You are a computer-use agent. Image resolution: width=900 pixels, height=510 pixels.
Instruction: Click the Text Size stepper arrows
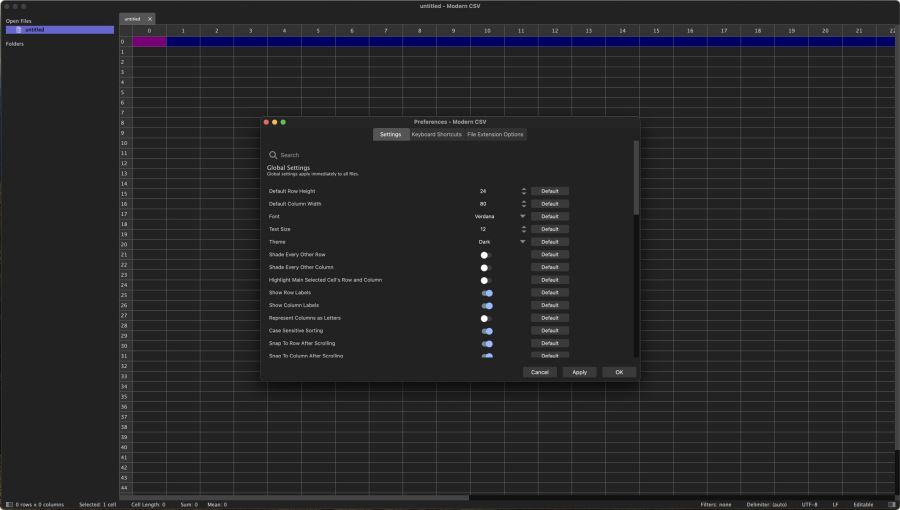[x=523, y=229]
